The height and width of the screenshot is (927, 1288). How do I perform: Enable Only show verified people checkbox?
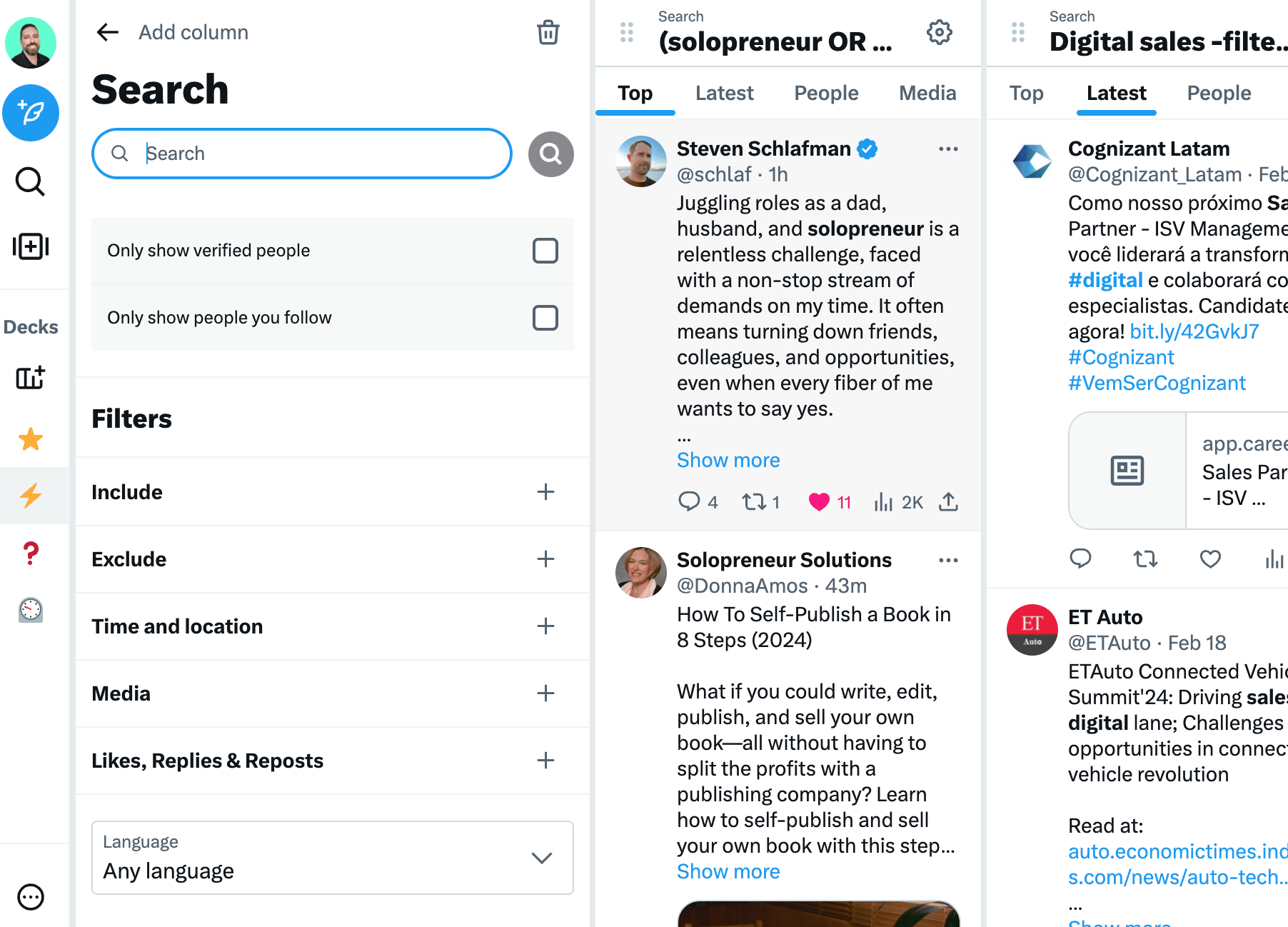tap(545, 251)
